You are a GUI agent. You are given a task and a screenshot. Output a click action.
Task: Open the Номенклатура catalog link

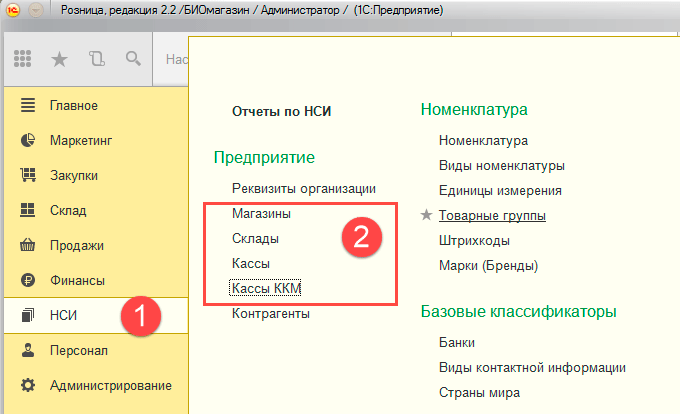tap(483, 140)
